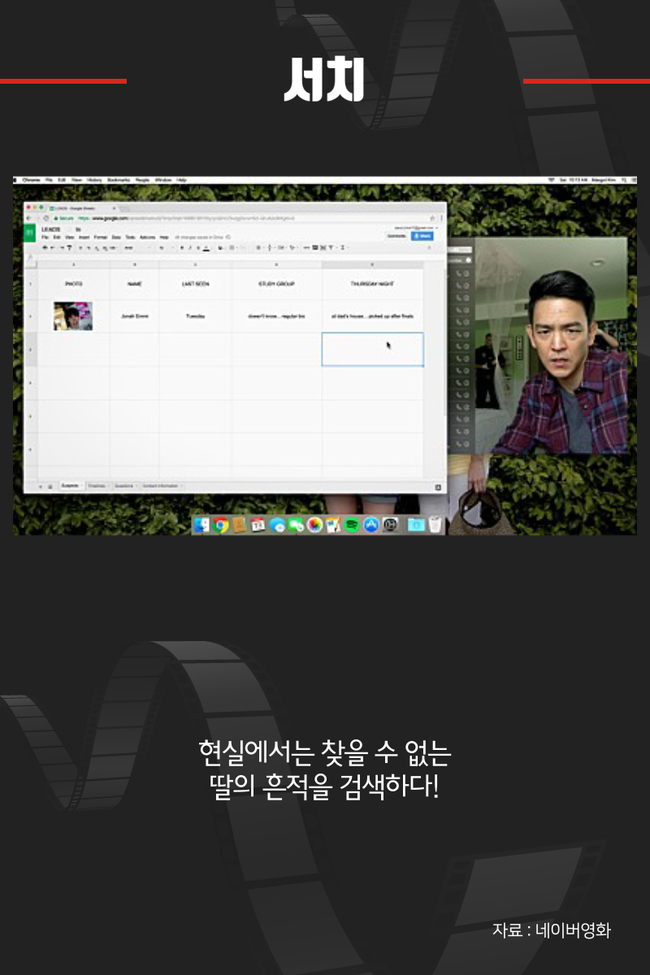The image size is (650, 975).
Task: Select the paint format tool
Action: click(69, 247)
